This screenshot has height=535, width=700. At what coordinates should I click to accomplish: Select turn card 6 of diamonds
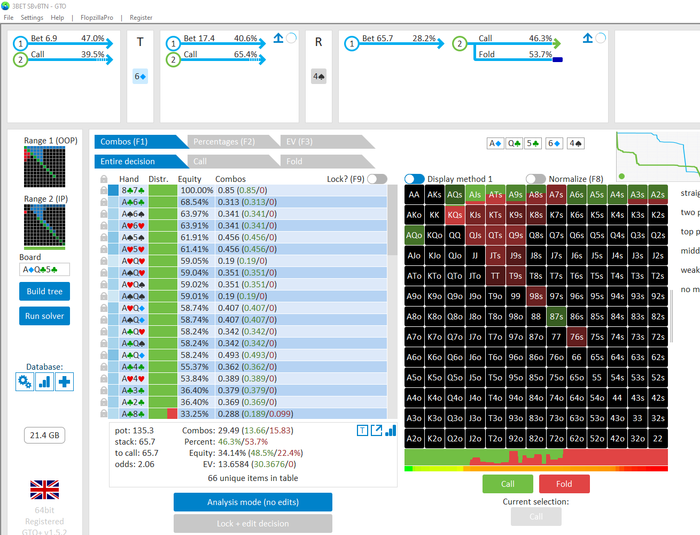(x=140, y=76)
